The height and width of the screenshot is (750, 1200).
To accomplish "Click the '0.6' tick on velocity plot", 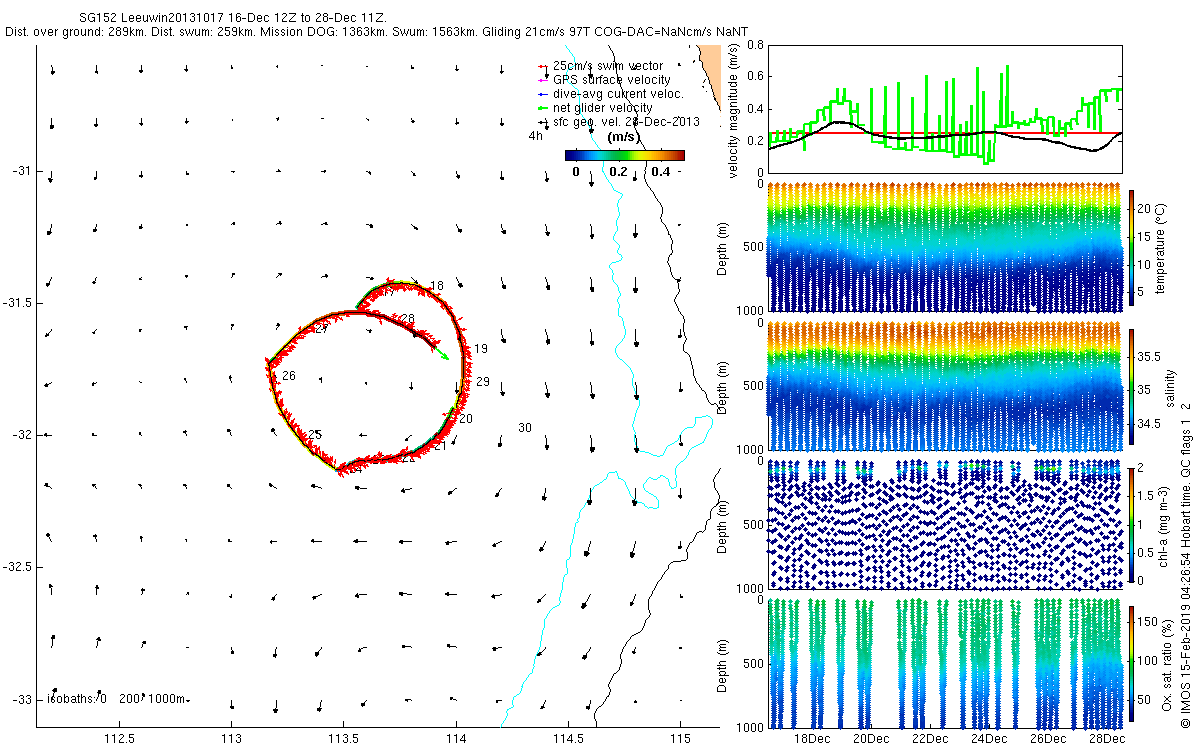I will (x=755, y=78).
